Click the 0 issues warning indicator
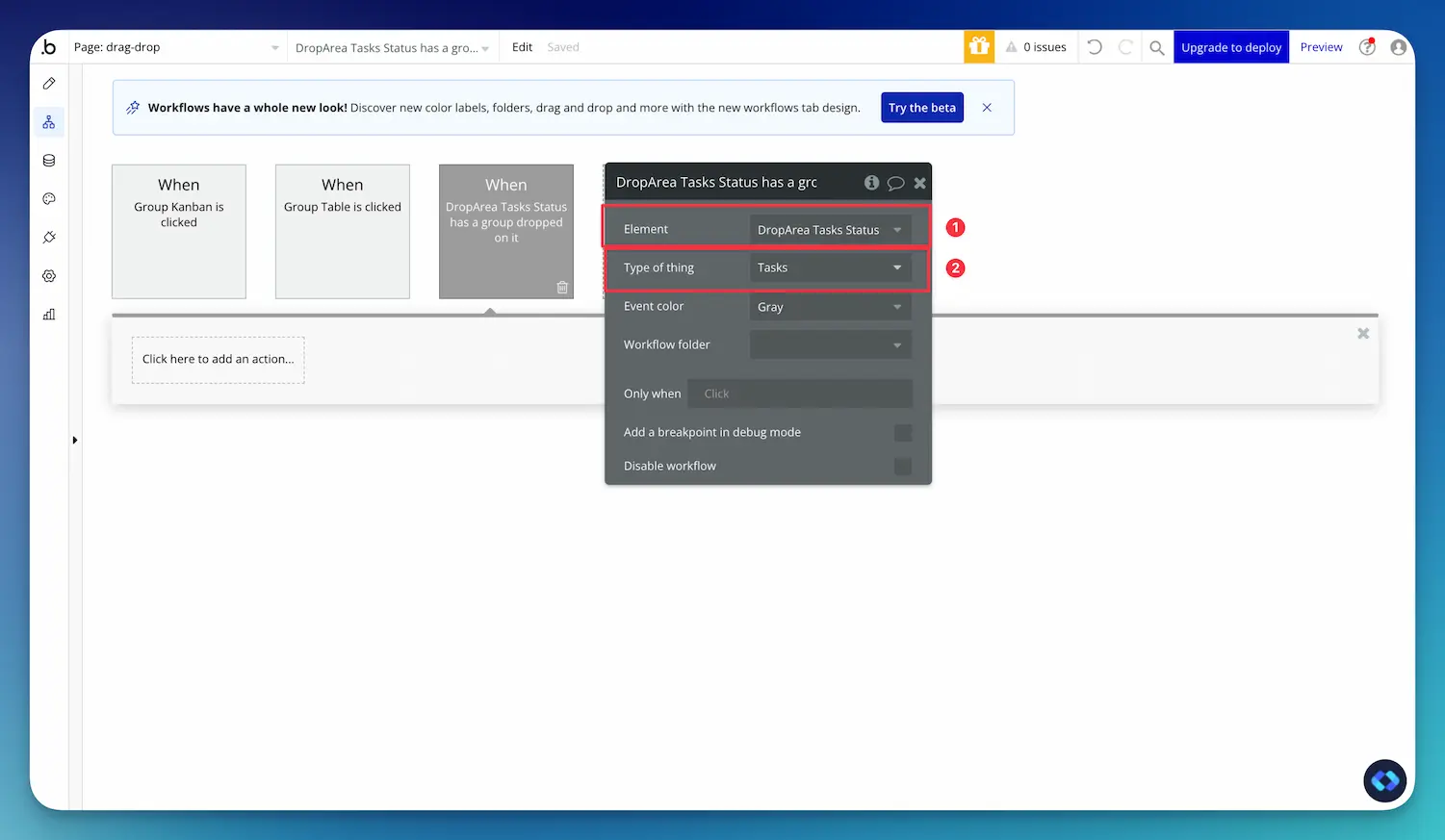 1036,47
